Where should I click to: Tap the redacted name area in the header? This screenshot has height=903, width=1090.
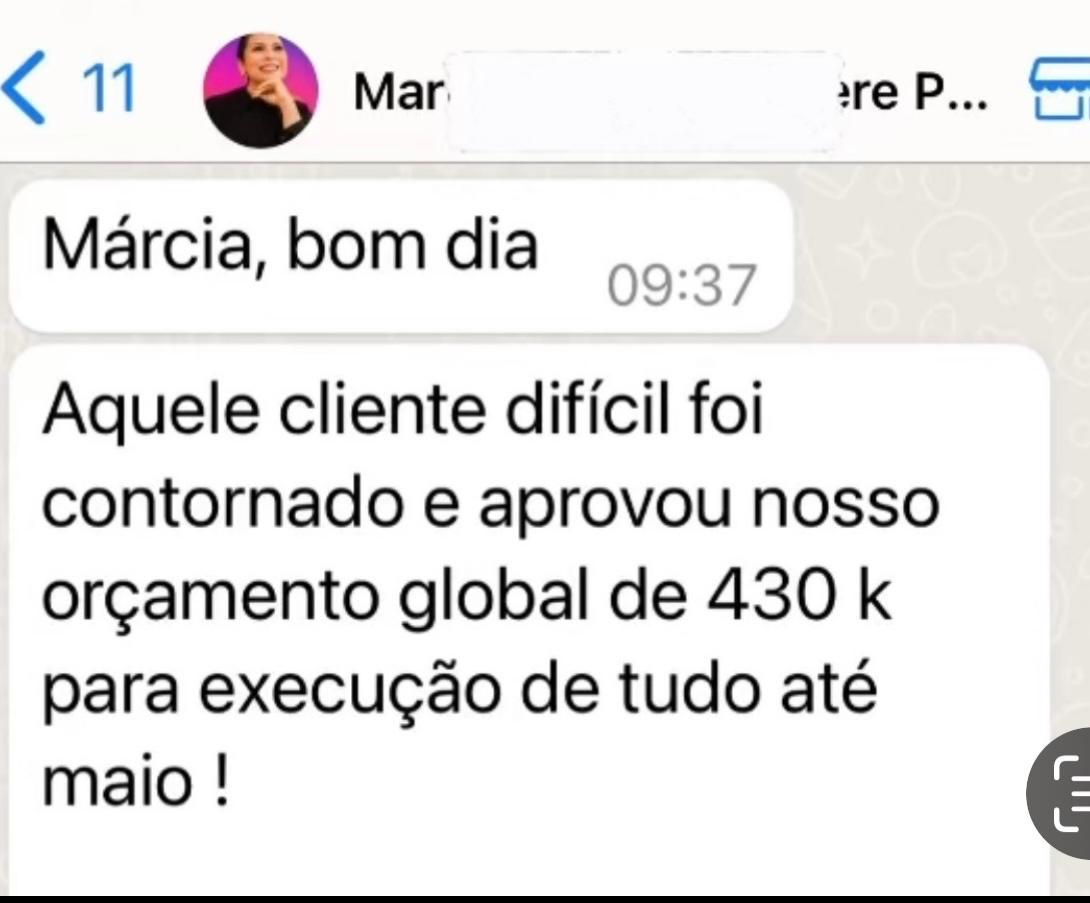(643, 101)
